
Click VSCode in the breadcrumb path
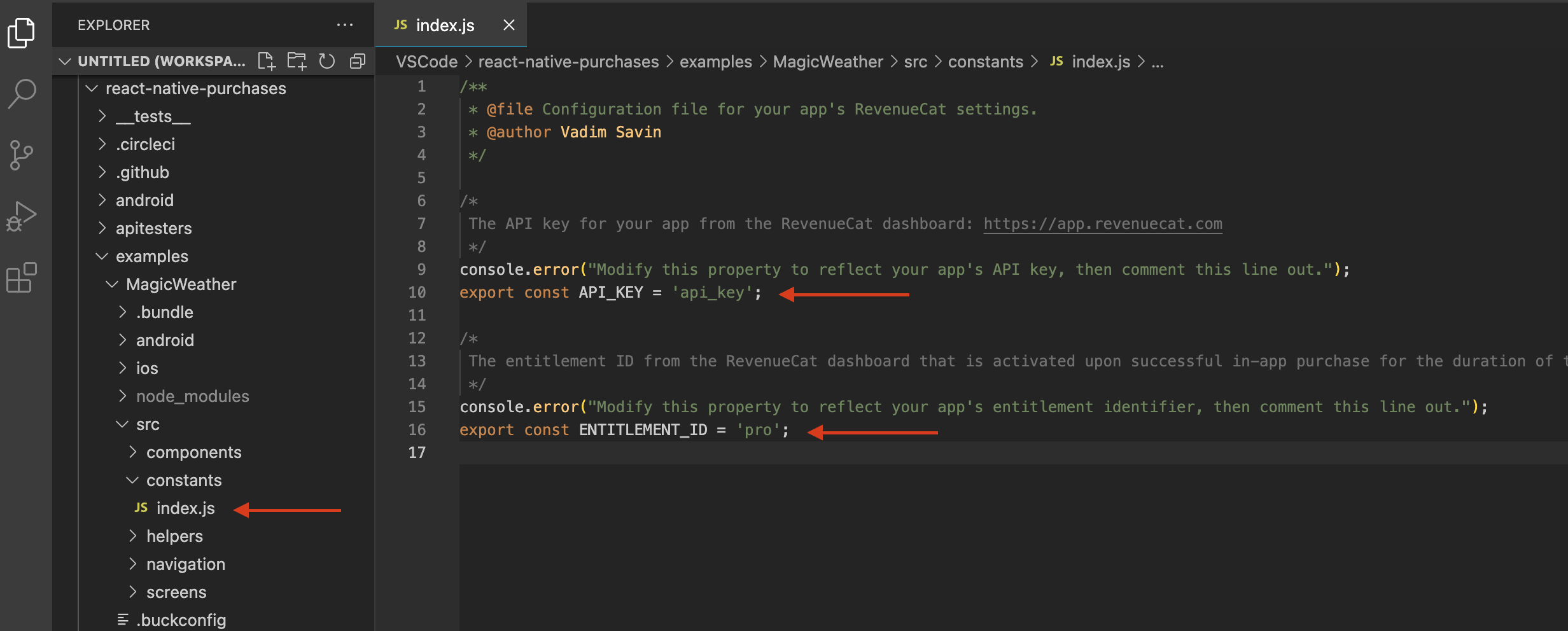point(426,62)
